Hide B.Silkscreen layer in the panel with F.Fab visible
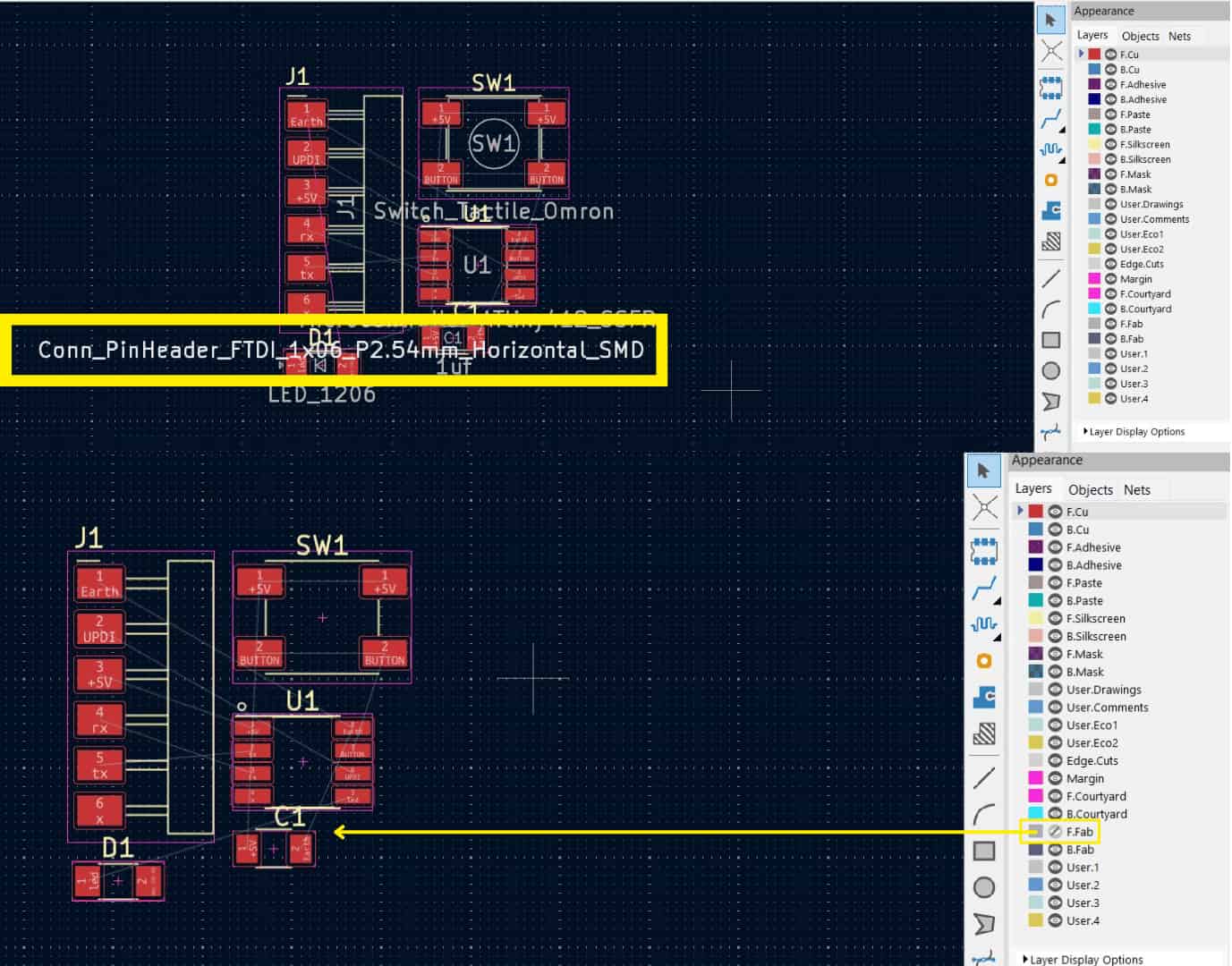1232x966 pixels. coord(1110,159)
